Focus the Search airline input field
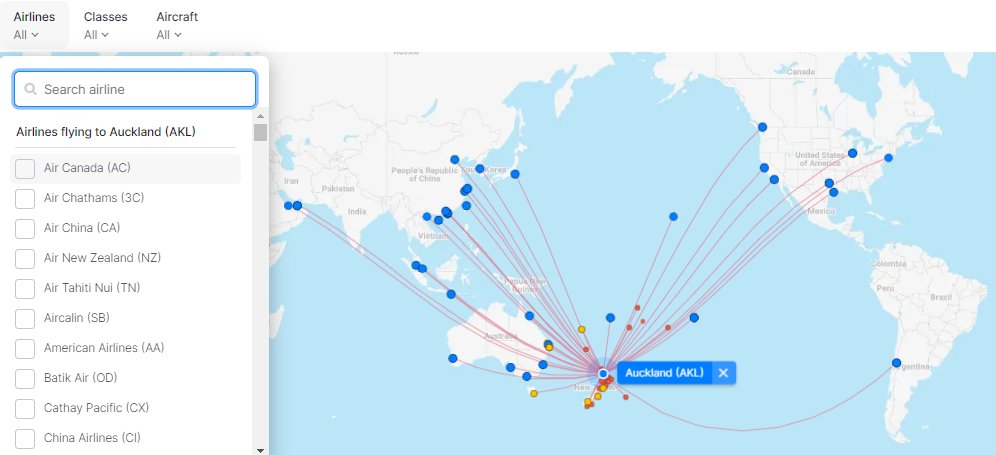The height and width of the screenshot is (455, 996). pos(135,89)
